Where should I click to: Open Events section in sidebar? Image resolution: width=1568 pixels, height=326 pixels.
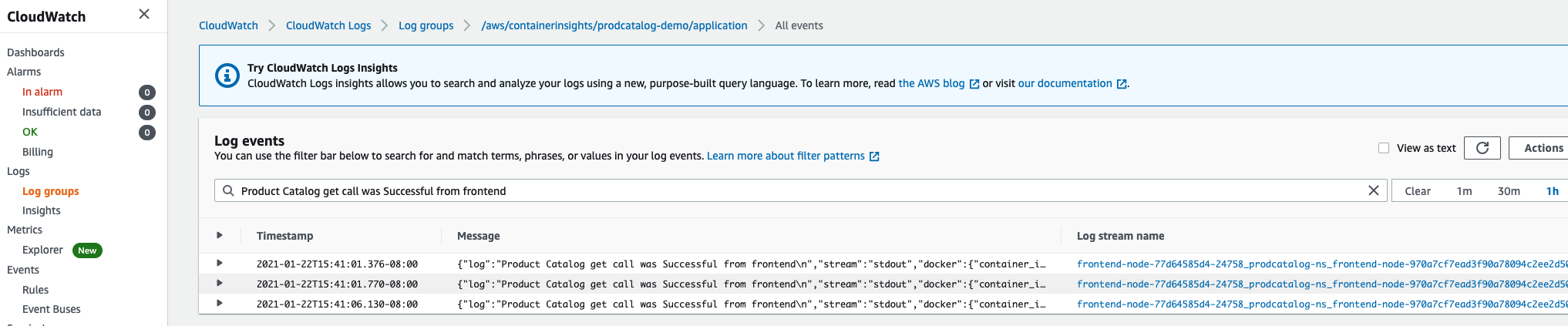point(23,270)
